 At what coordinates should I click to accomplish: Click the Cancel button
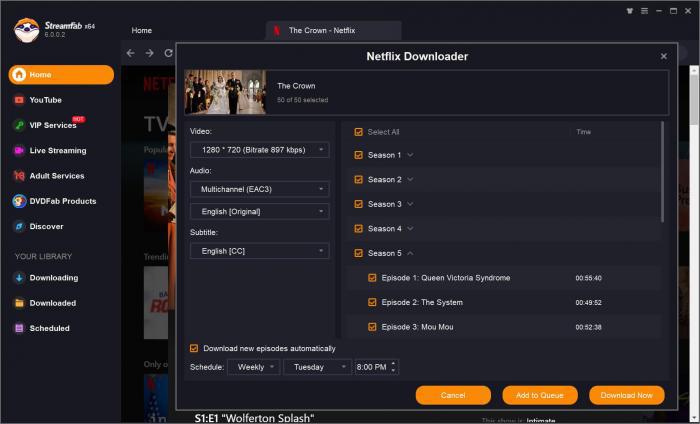pos(453,395)
